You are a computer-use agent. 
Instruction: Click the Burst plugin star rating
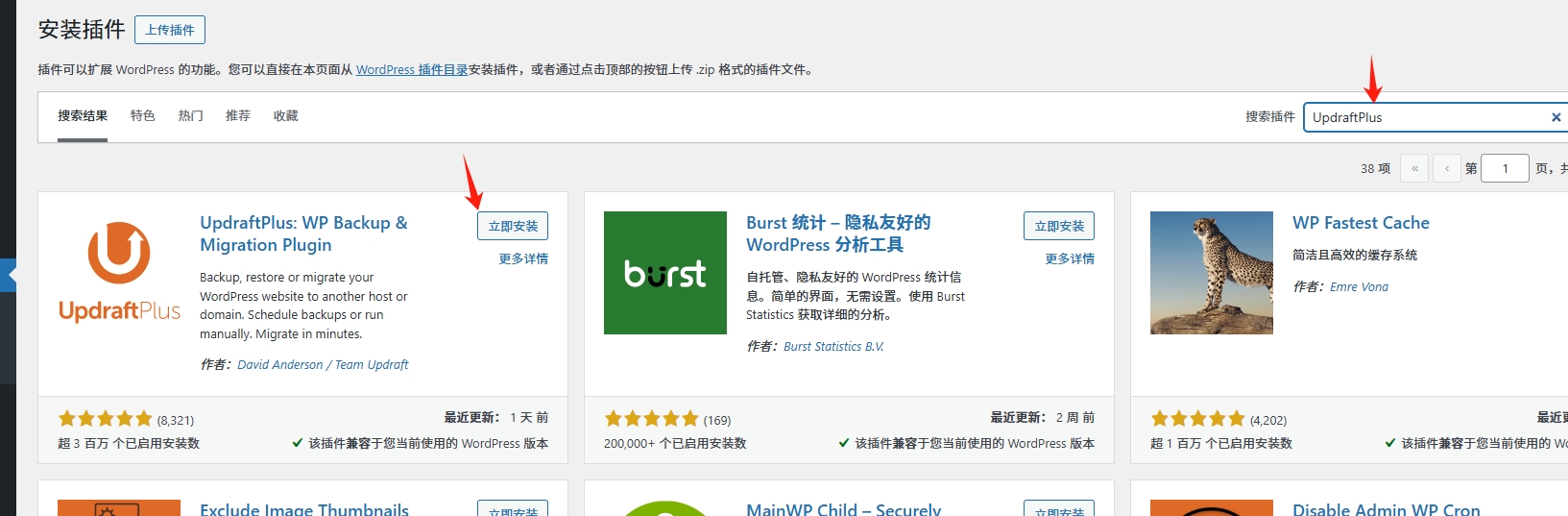pos(651,419)
